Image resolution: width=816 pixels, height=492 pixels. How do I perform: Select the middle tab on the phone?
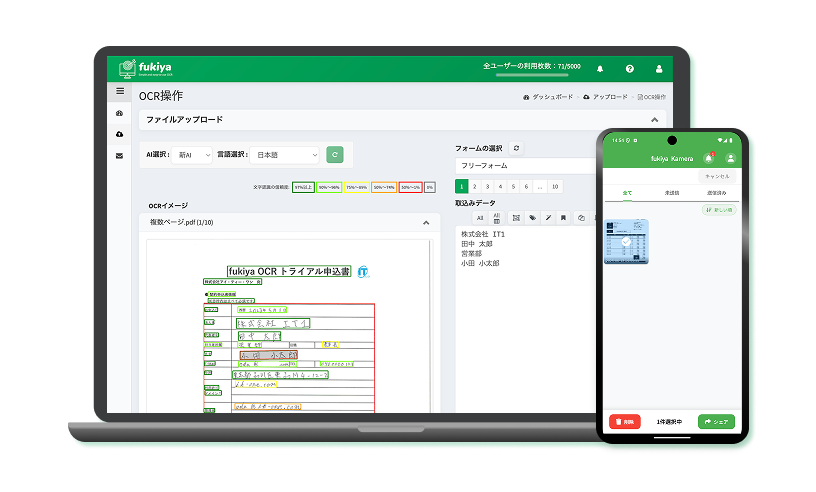tap(672, 193)
